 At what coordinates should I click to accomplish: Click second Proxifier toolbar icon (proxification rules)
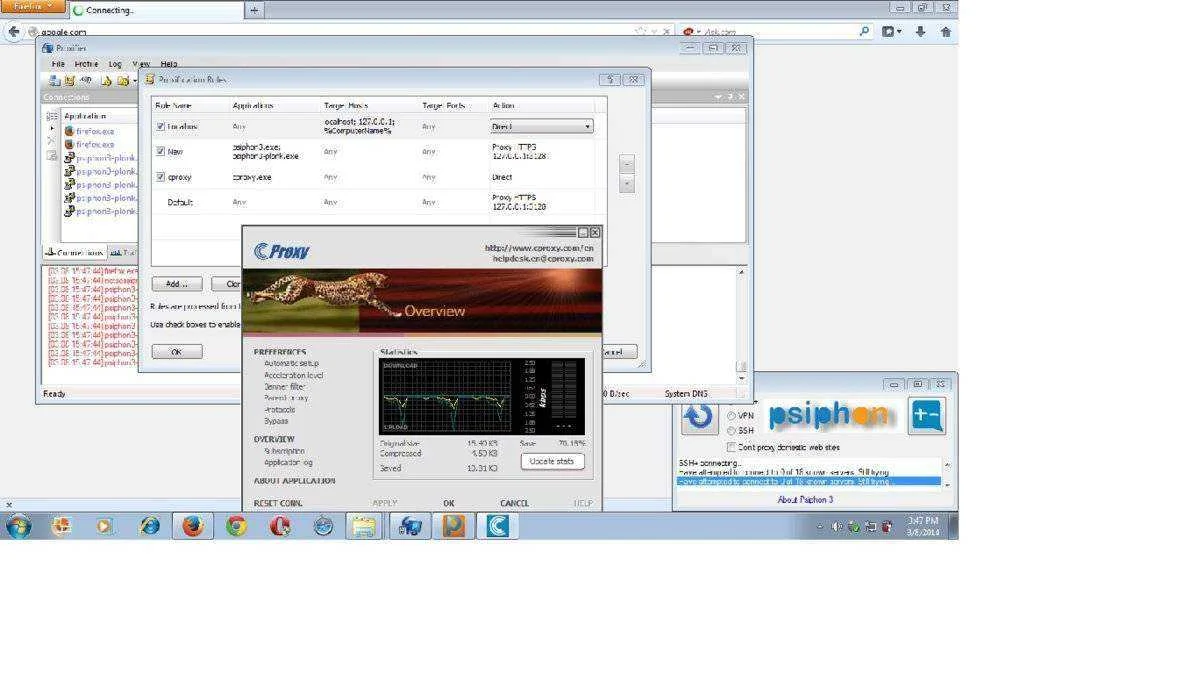[70, 80]
